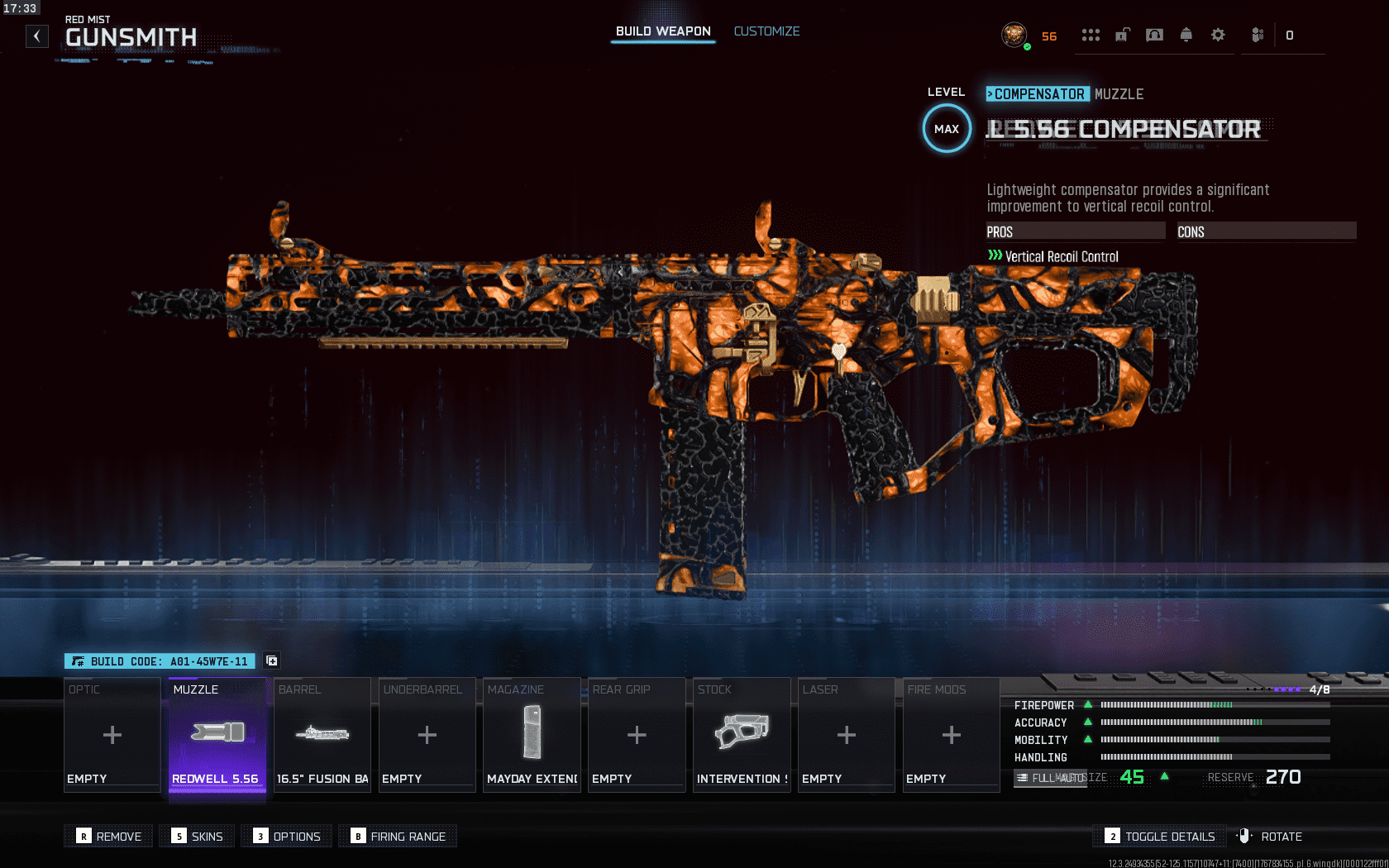The width and height of the screenshot is (1389, 868).
Task: Open the grid menu icon
Action: coord(1091,35)
